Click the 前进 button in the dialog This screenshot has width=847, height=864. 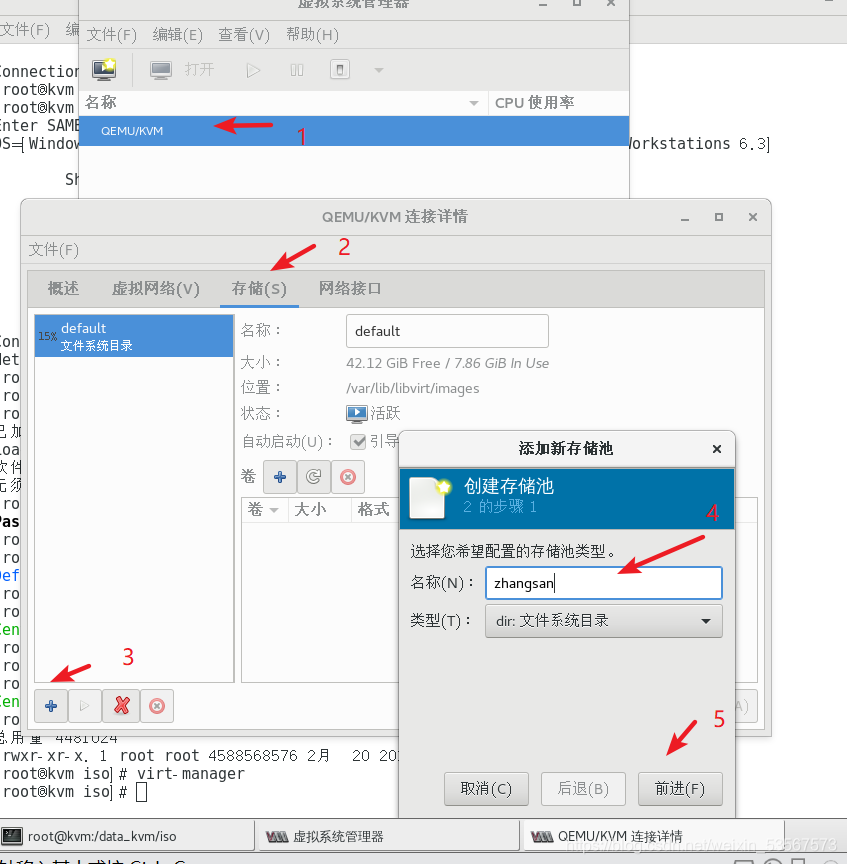coord(680,789)
